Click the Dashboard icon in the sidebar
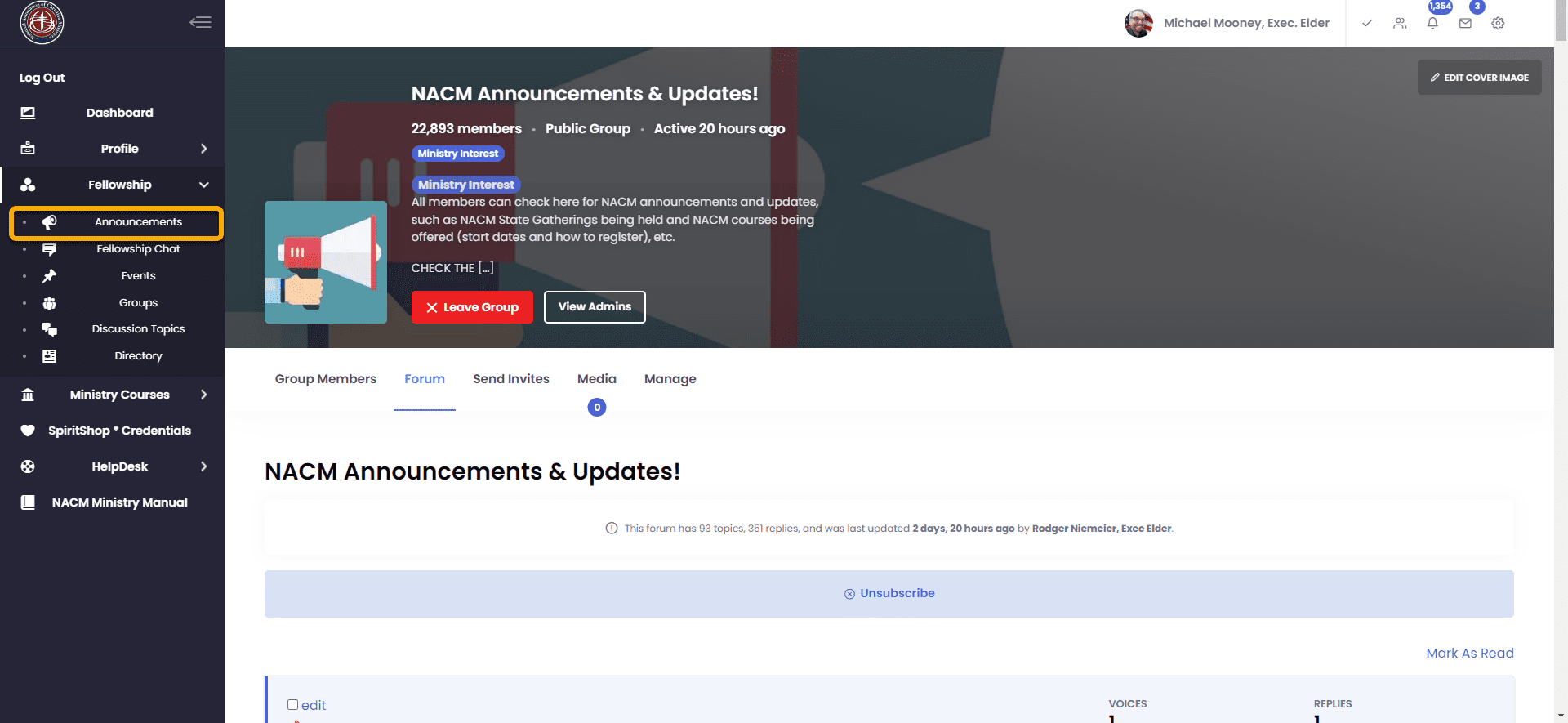This screenshot has height=723, width=1568. (28, 113)
